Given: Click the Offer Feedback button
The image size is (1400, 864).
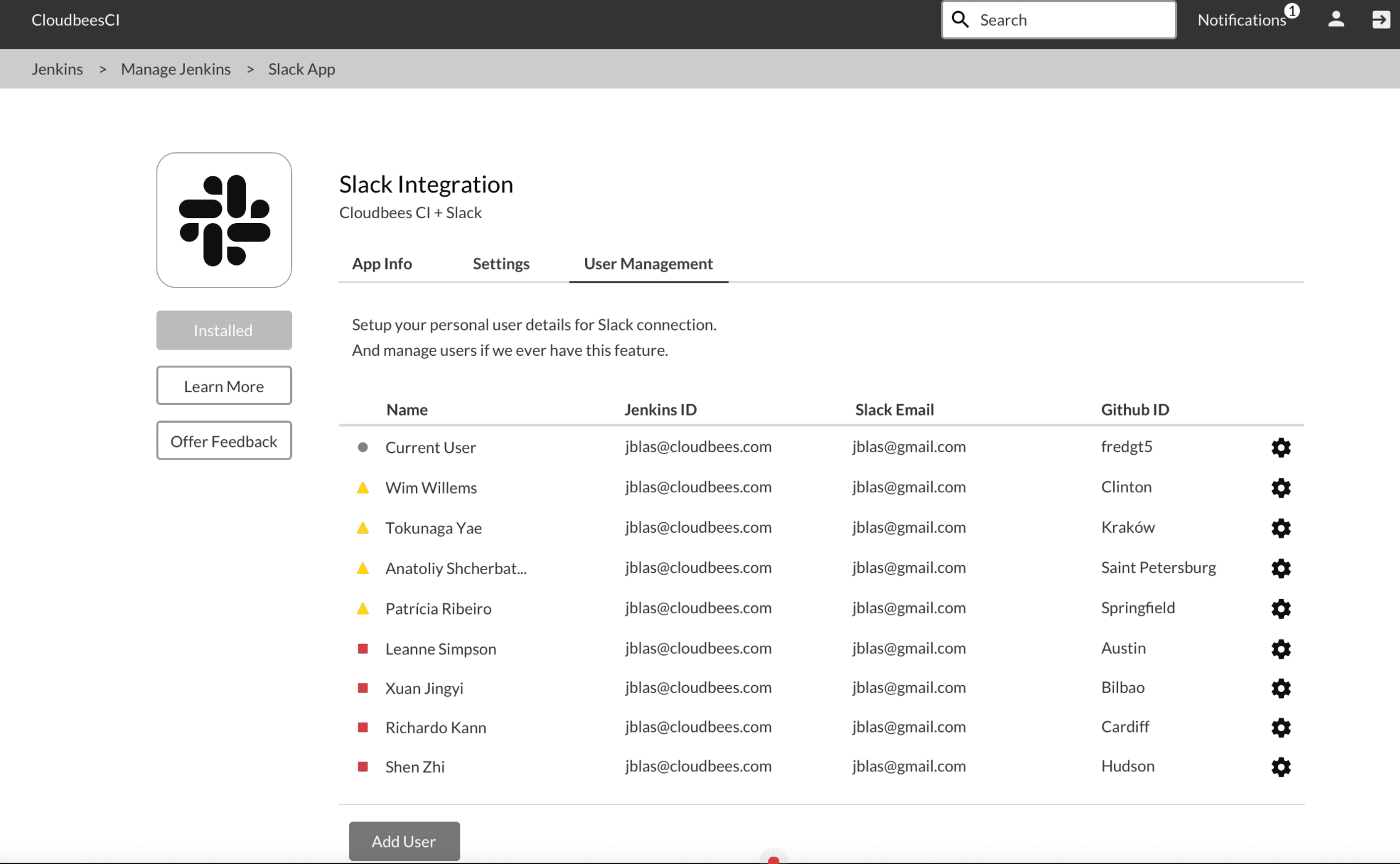Looking at the screenshot, I should click(x=224, y=441).
